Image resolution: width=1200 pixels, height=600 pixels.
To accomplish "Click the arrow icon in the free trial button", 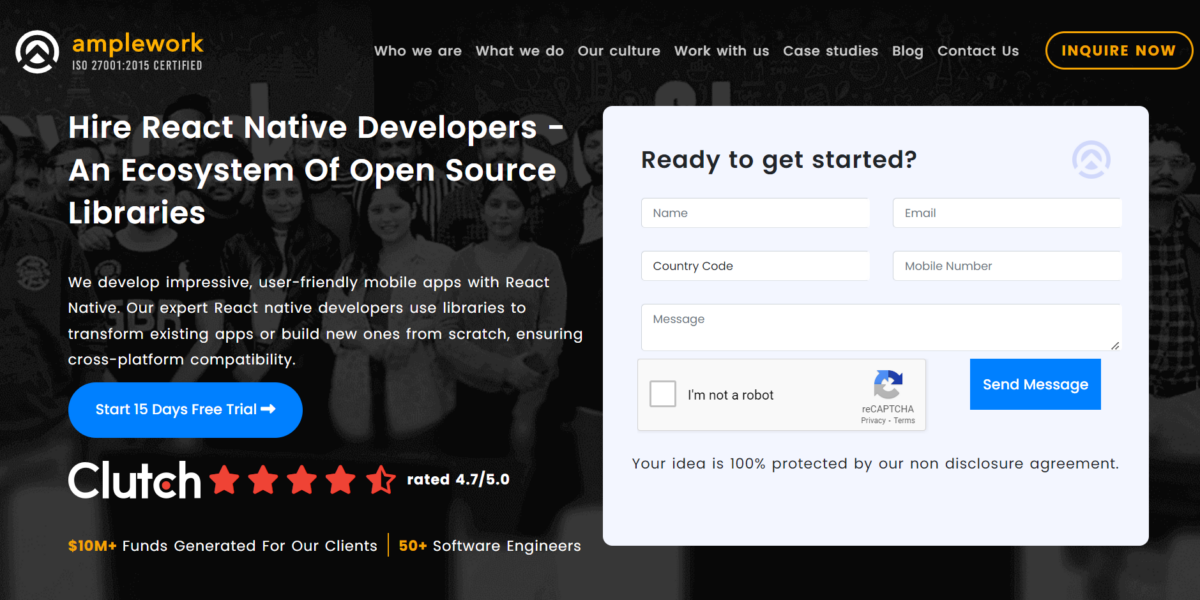I will tap(270, 410).
